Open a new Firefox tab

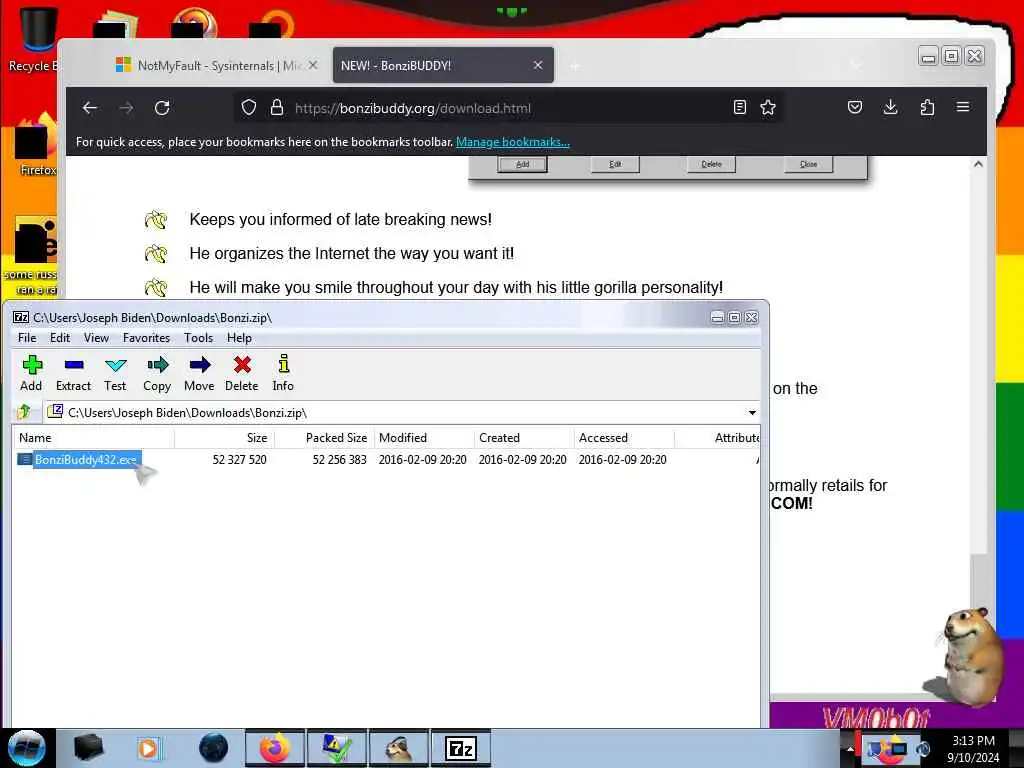tap(575, 66)
